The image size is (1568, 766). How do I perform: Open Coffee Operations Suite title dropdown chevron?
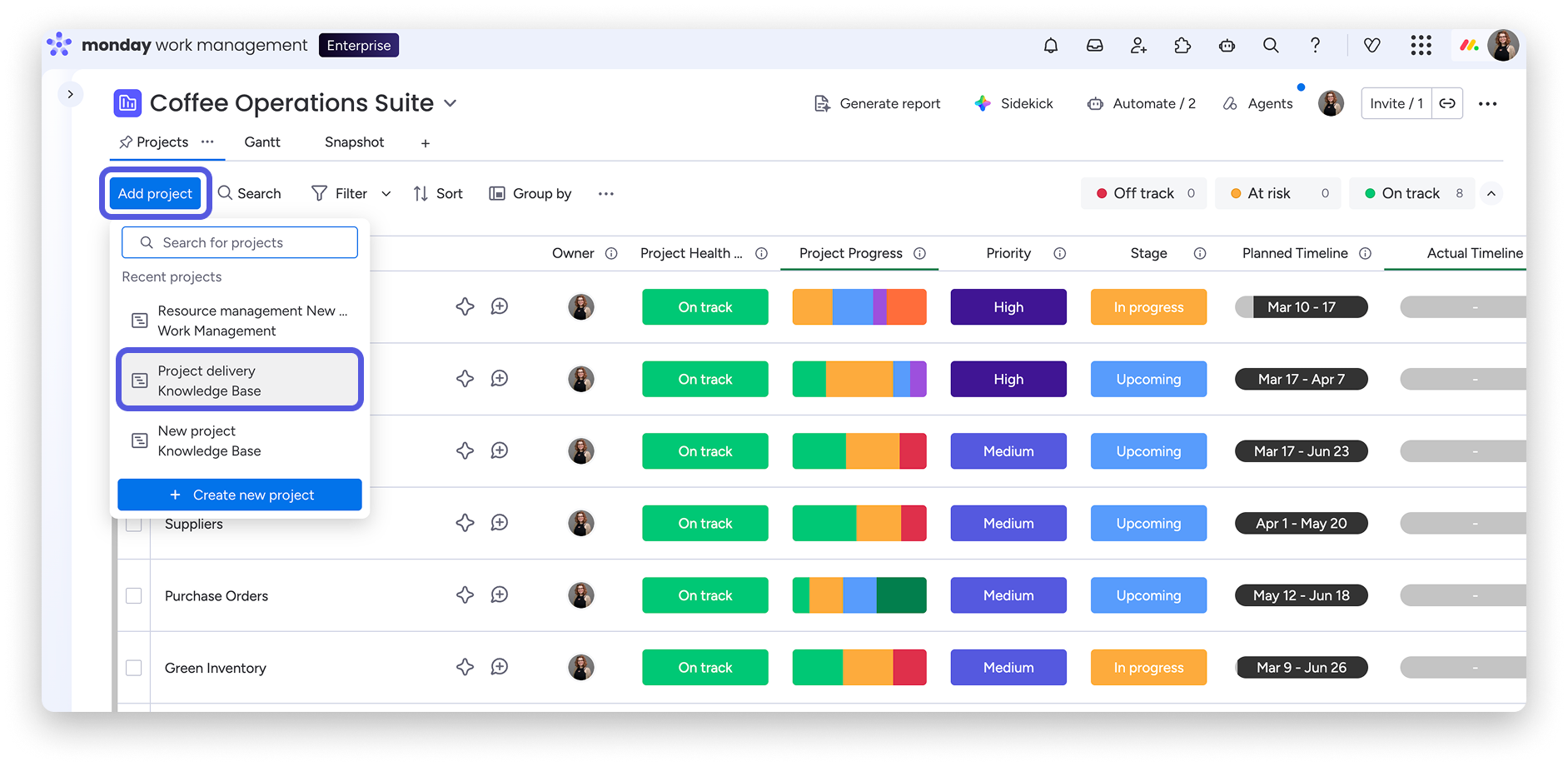(450, 103)
